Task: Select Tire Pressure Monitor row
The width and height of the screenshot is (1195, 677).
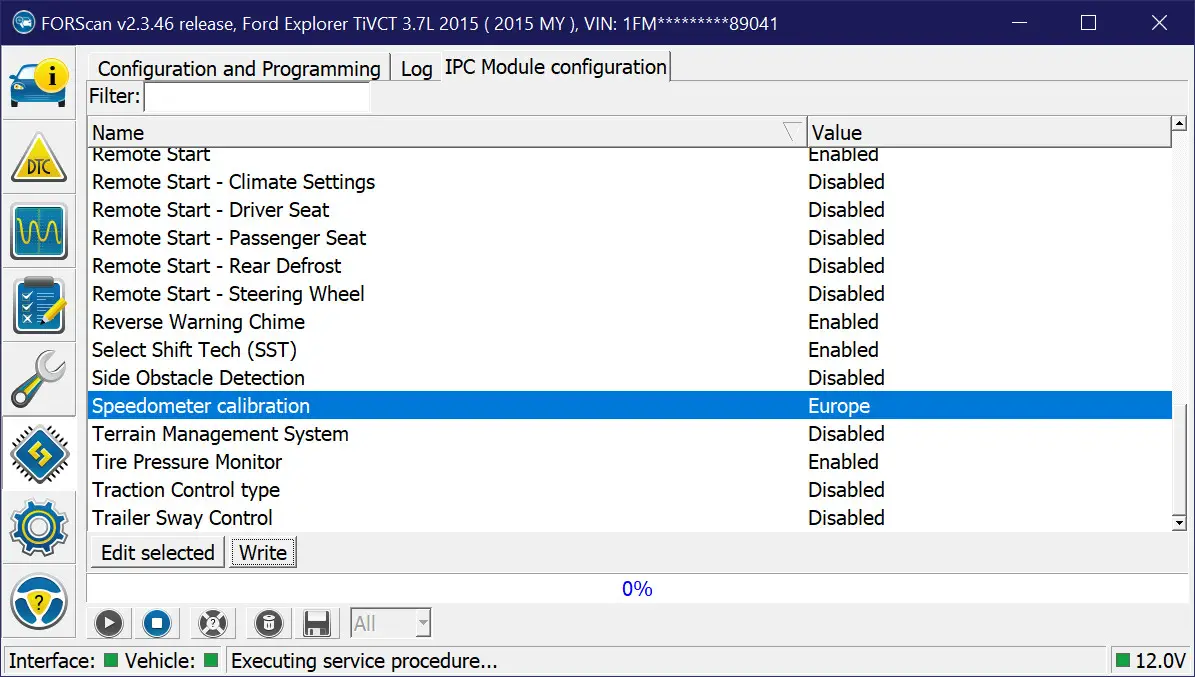Action: click(x=630, y=462)
